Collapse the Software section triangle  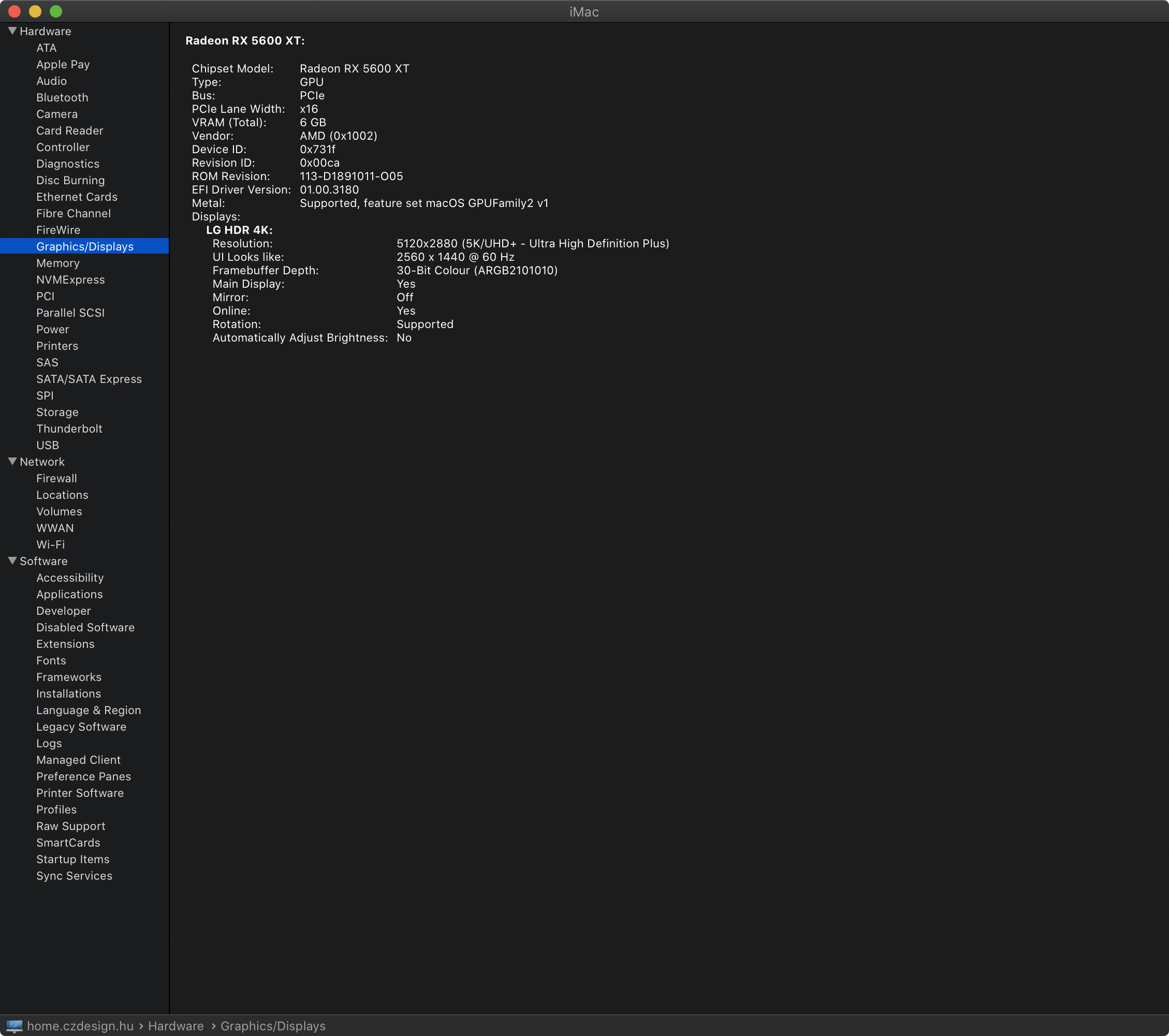(x=12, y=561)
